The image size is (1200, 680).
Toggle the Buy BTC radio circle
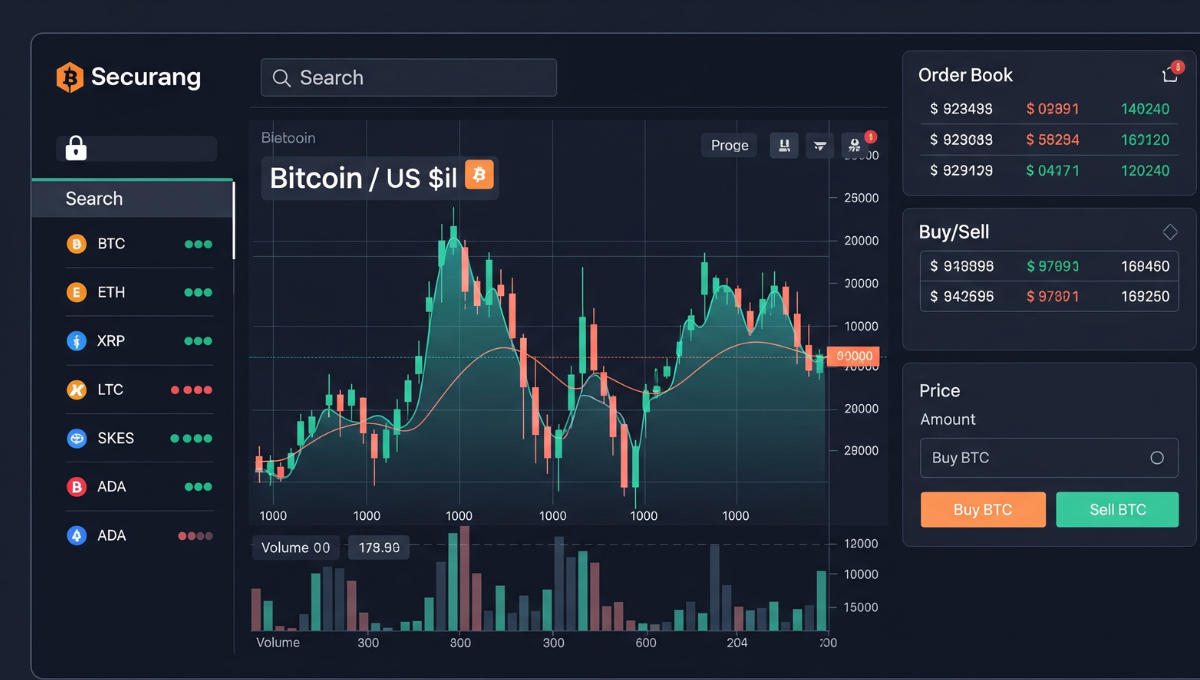(x=1157, y=458)
